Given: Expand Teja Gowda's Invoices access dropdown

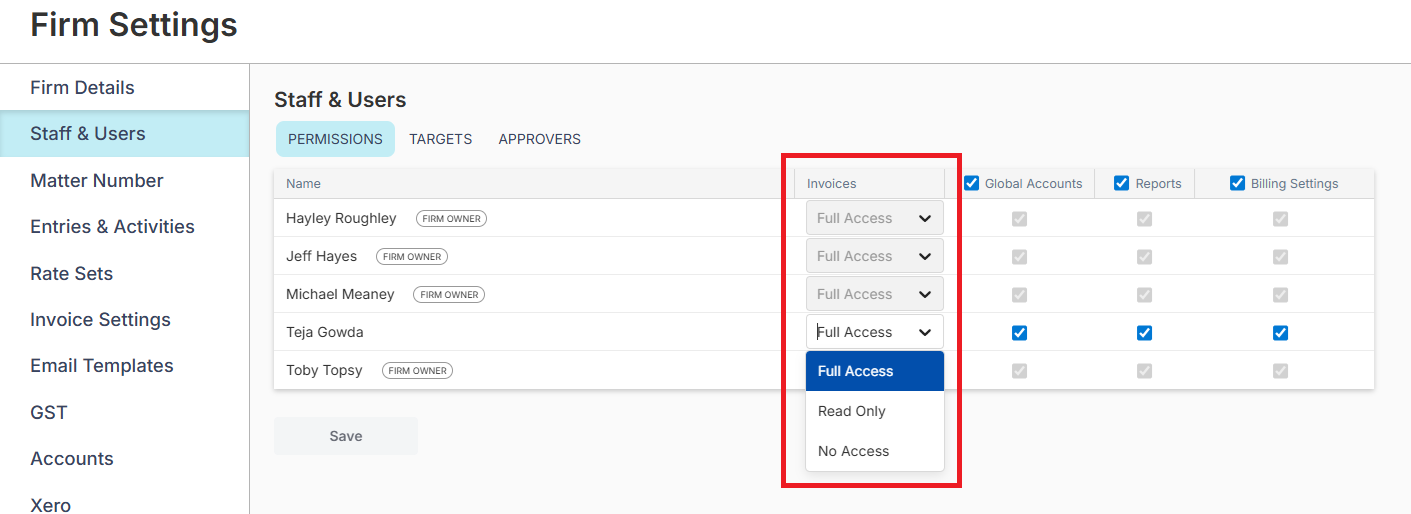Looking at the screenshot, I should [x=874, y=332].
